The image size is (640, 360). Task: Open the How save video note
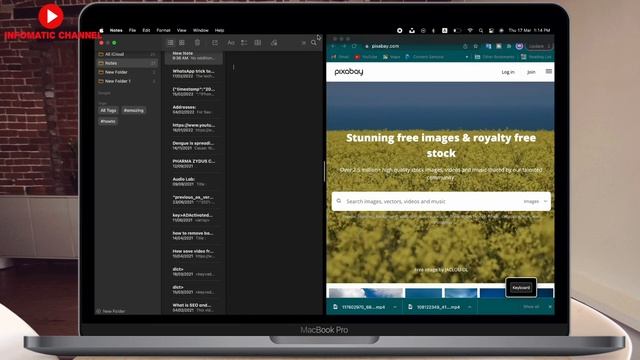click(x=193, y=253)
